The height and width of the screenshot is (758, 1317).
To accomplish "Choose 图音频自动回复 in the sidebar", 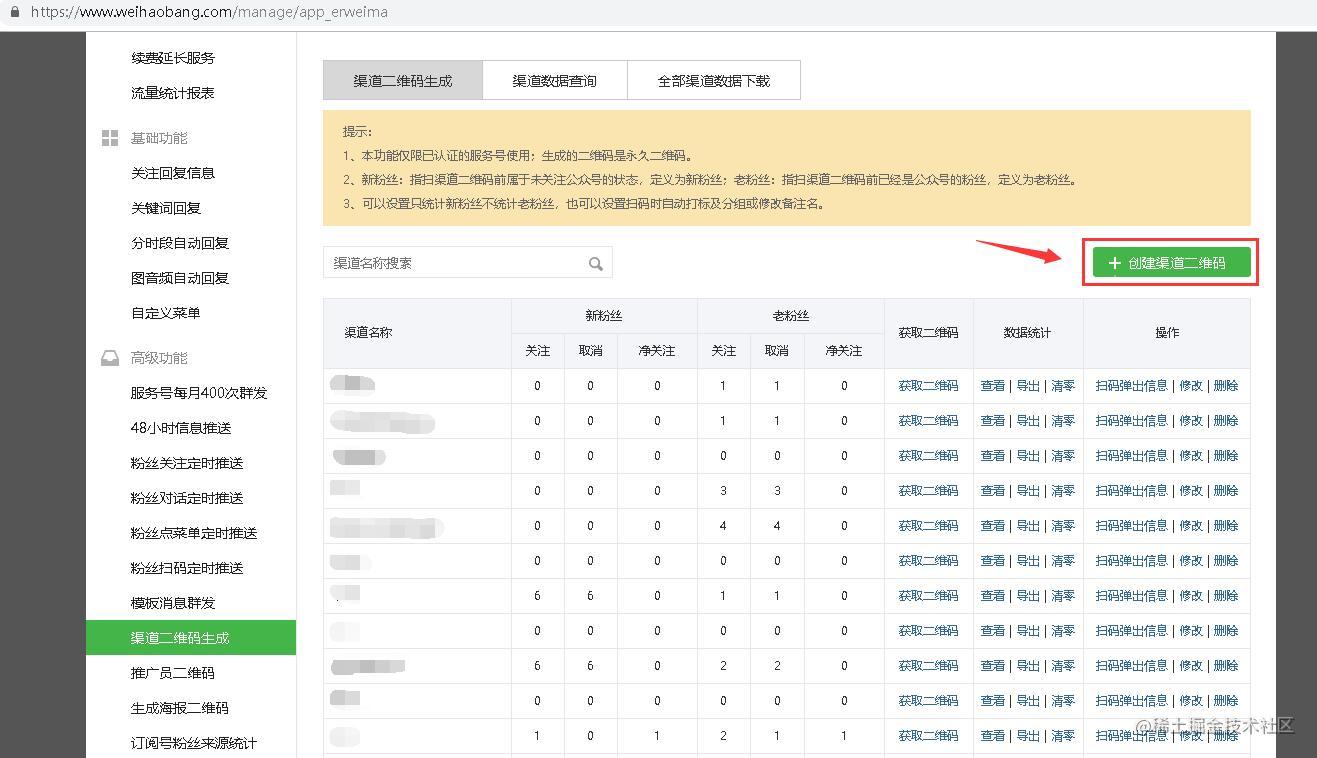I will pos(180,278).
